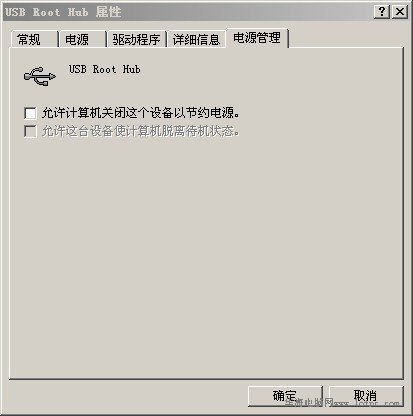This screenshot has height=416, width=413.
Task: Toggle the grayed 允许这台设备使计算机脱离待机状态 checkbox
Action: (x=30, y=131)
